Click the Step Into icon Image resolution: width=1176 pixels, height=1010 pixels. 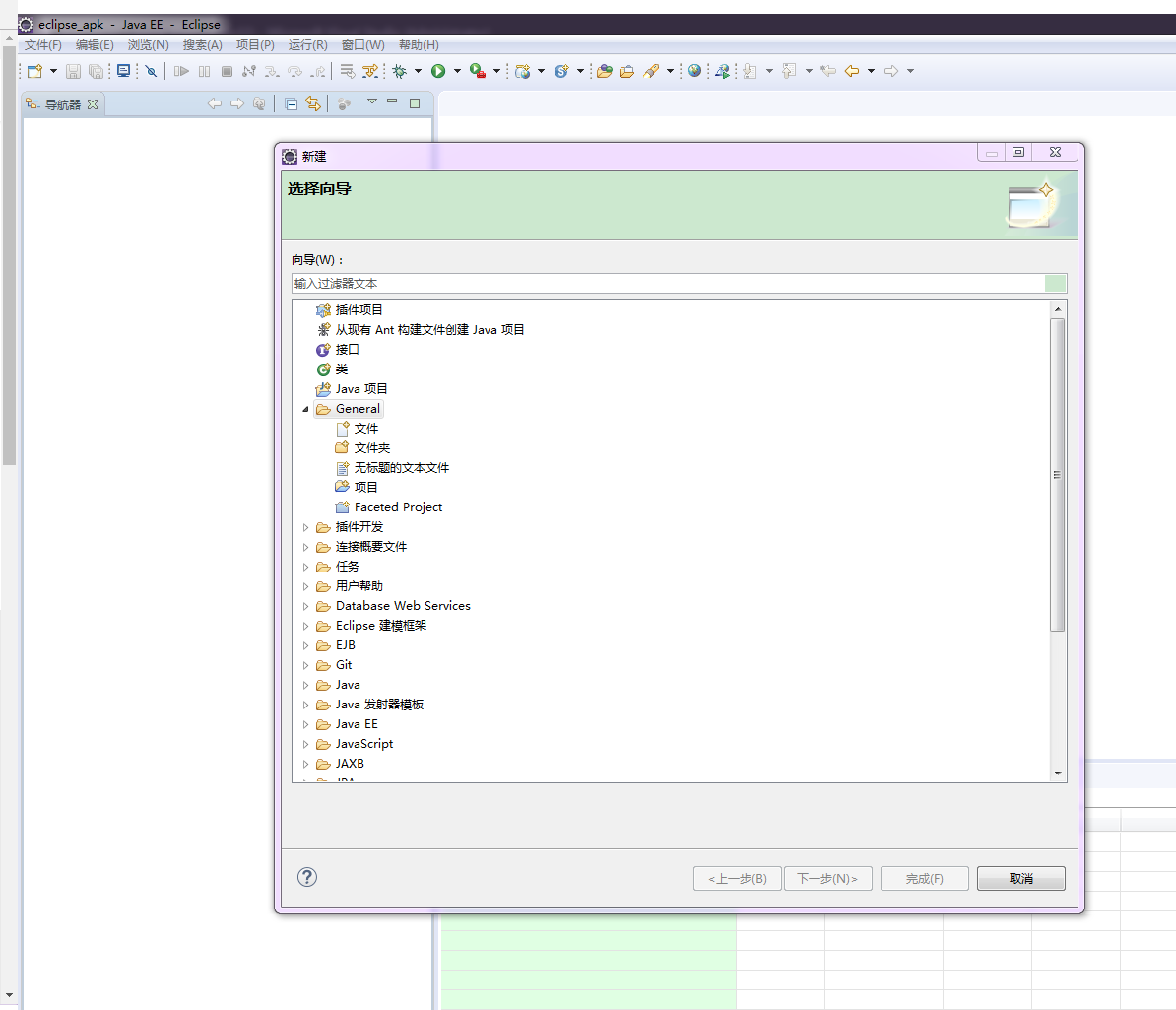(x=272, y=71)
